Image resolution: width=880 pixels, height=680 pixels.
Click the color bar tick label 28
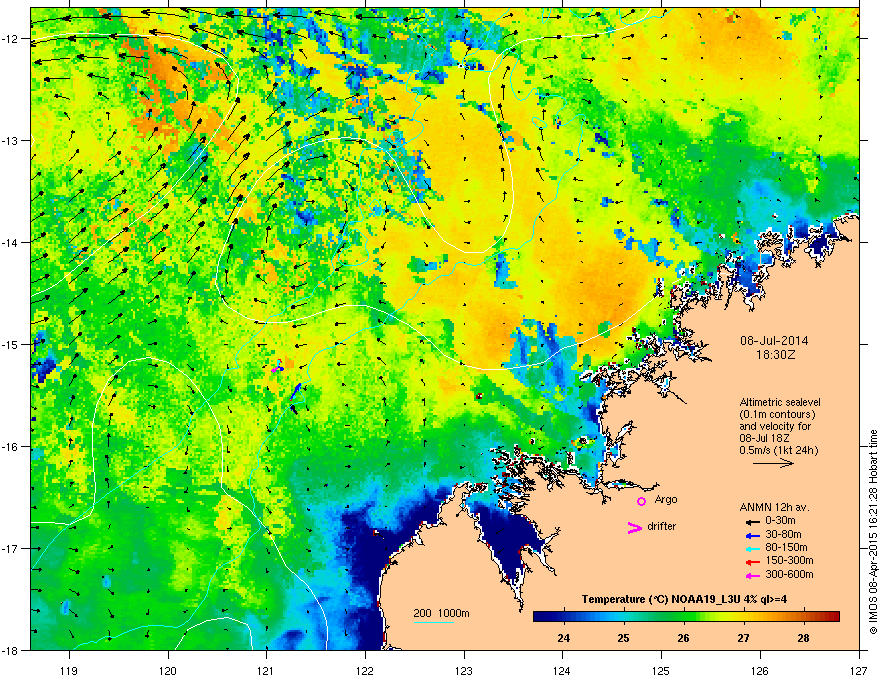pos(804,638)
